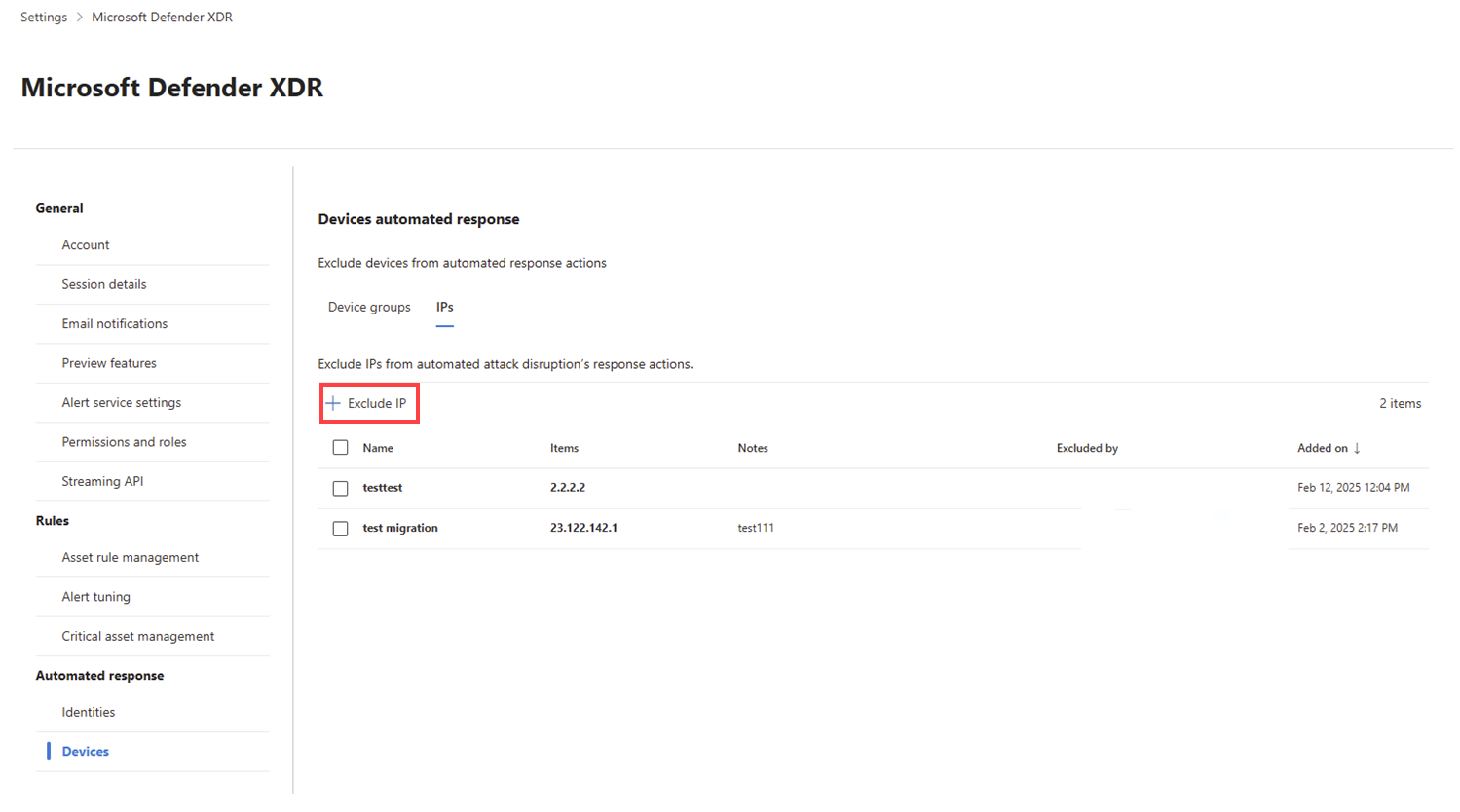Sort by the Notes column header
The image size is (1460, 812).
753,448
